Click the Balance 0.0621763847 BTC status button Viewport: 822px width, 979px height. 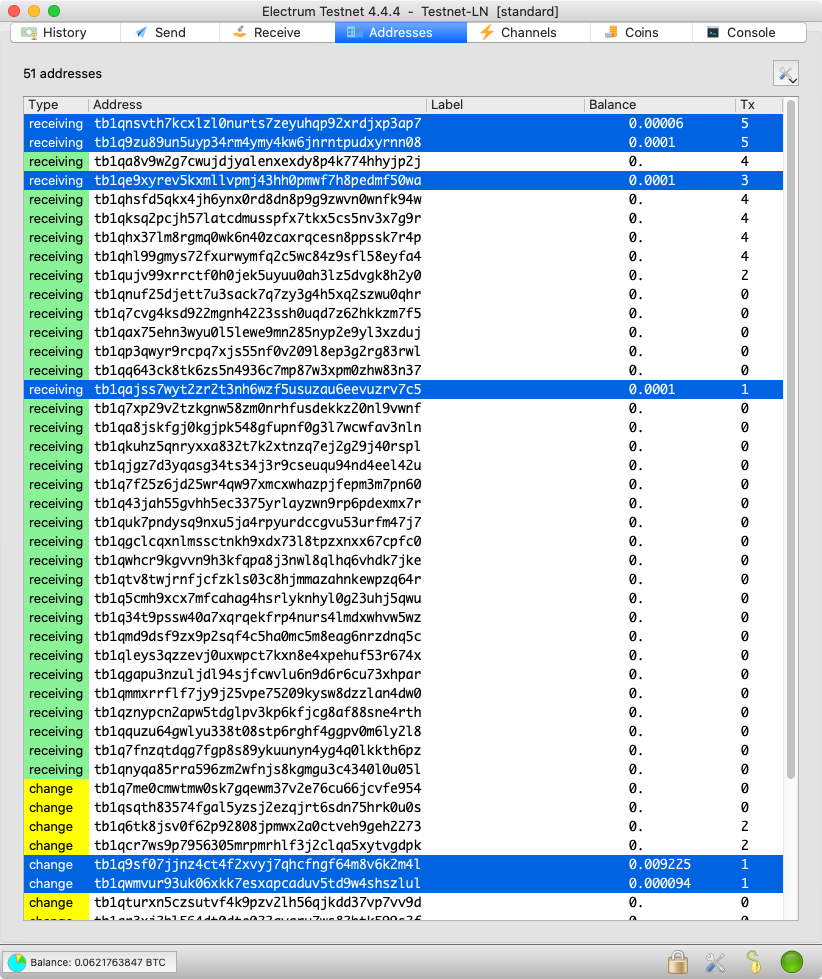click(x=89, y=962)
